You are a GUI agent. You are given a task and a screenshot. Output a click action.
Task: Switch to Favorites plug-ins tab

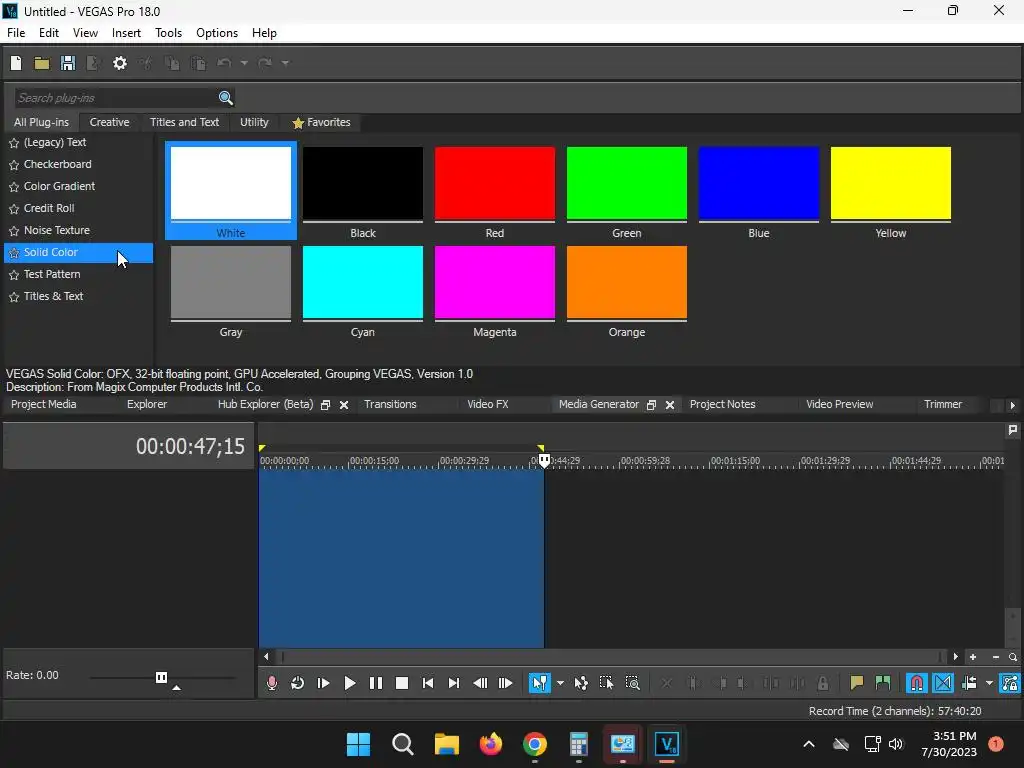(x=321, y=122)
